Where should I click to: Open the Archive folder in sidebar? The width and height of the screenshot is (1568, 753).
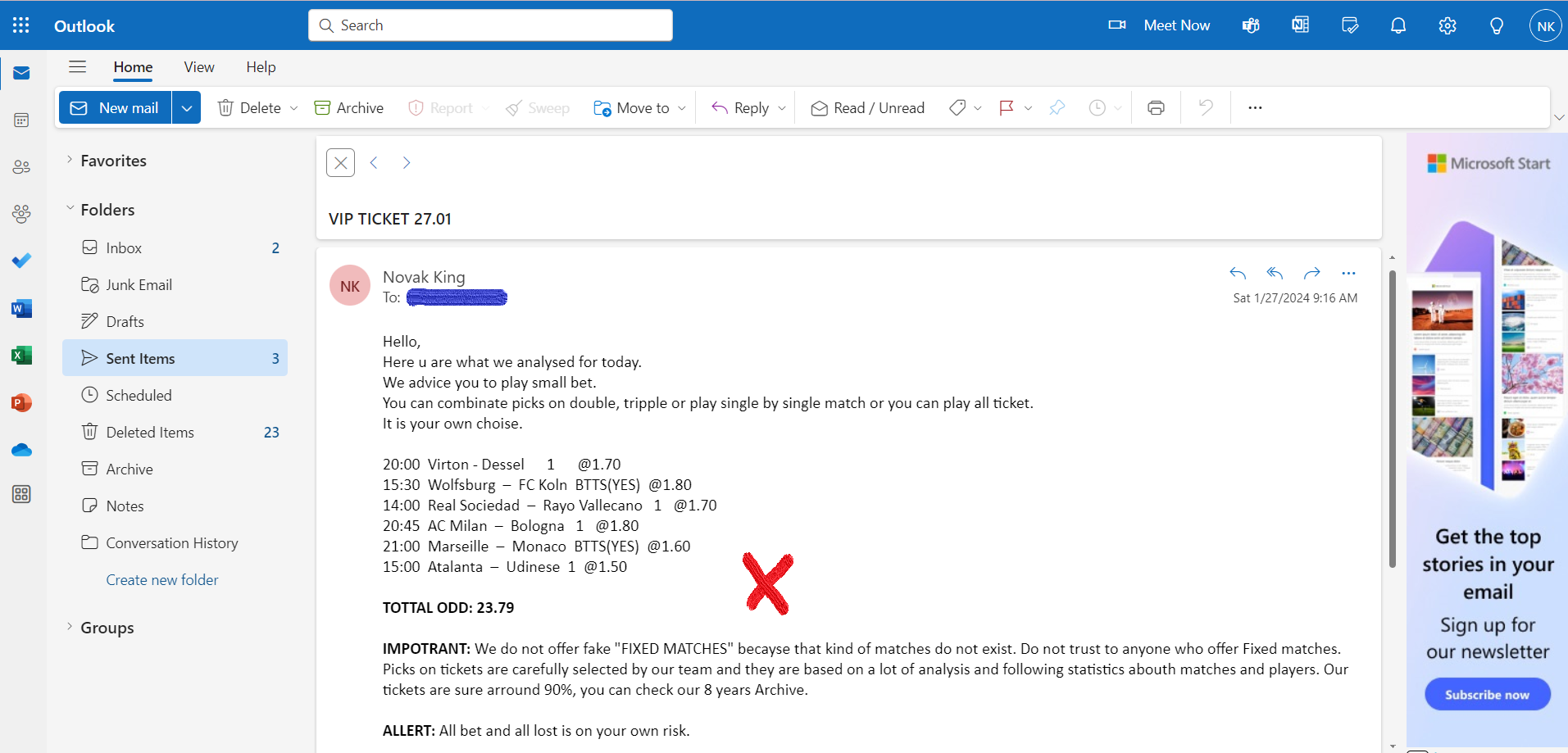point(175,469)
